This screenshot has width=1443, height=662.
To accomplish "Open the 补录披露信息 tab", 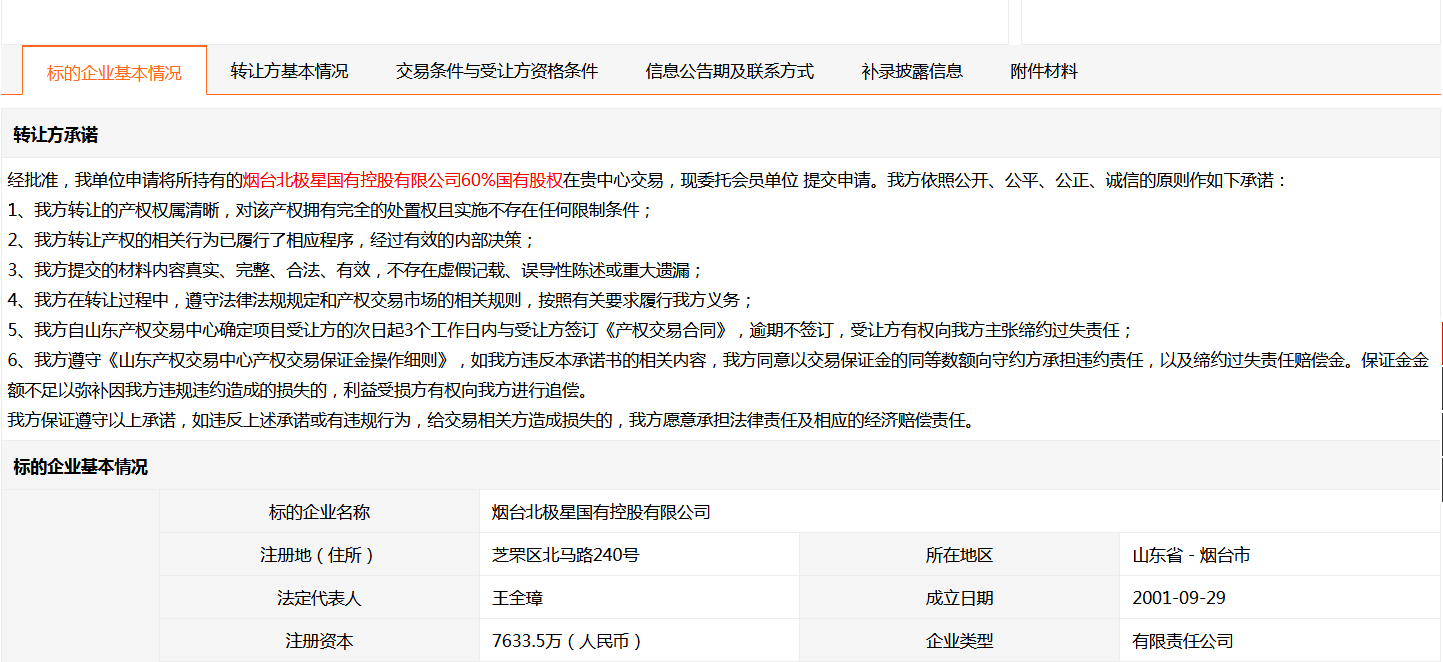I will (912, 71).
